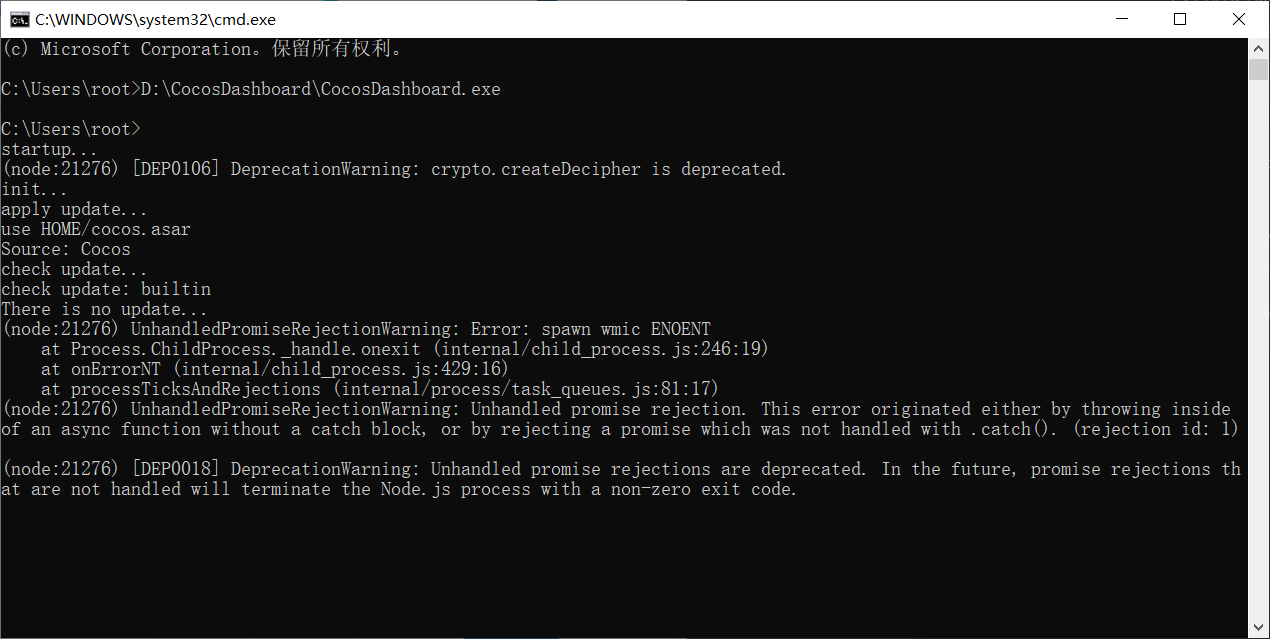This screenshot has height=639, width=1270.
Task: Click the window title text C:\WINDOWS\system32\cmd.exe
Action: [155, 19]
